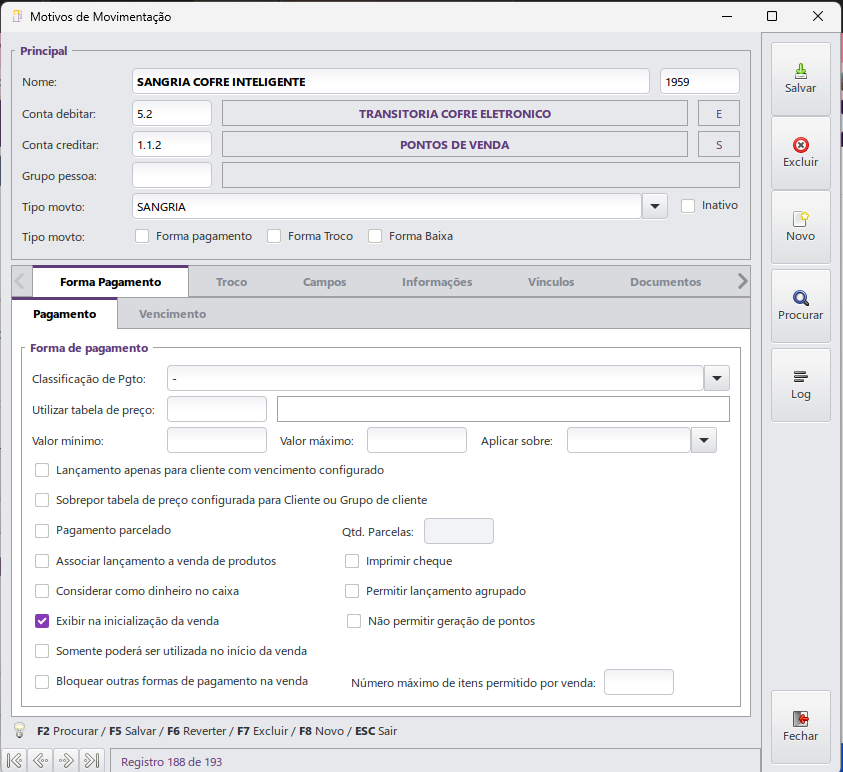843x772 pixels.
Task: Click the Qtd. Parcelas input field
Action: [459, 531]
